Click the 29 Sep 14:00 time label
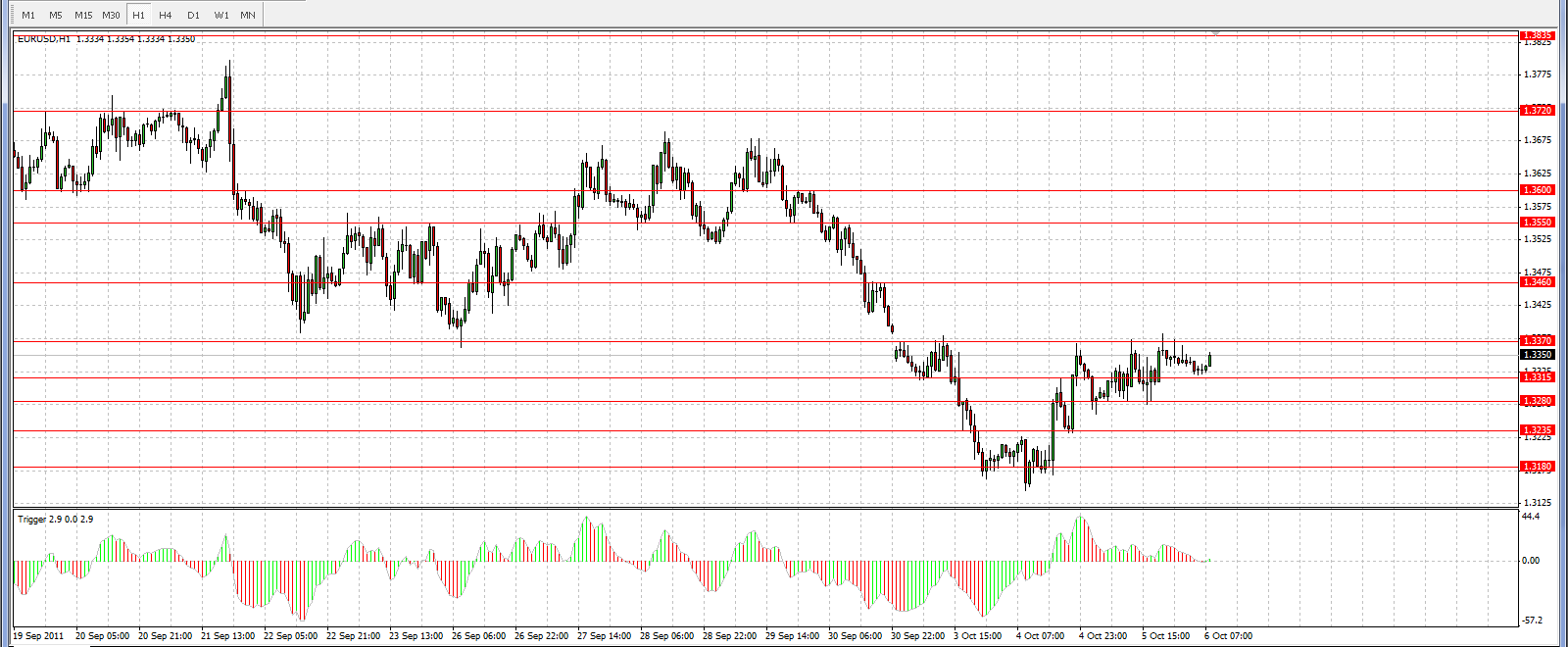This screenshot has height=647, width=1568. pyautogui.click(x=793, y=636)
